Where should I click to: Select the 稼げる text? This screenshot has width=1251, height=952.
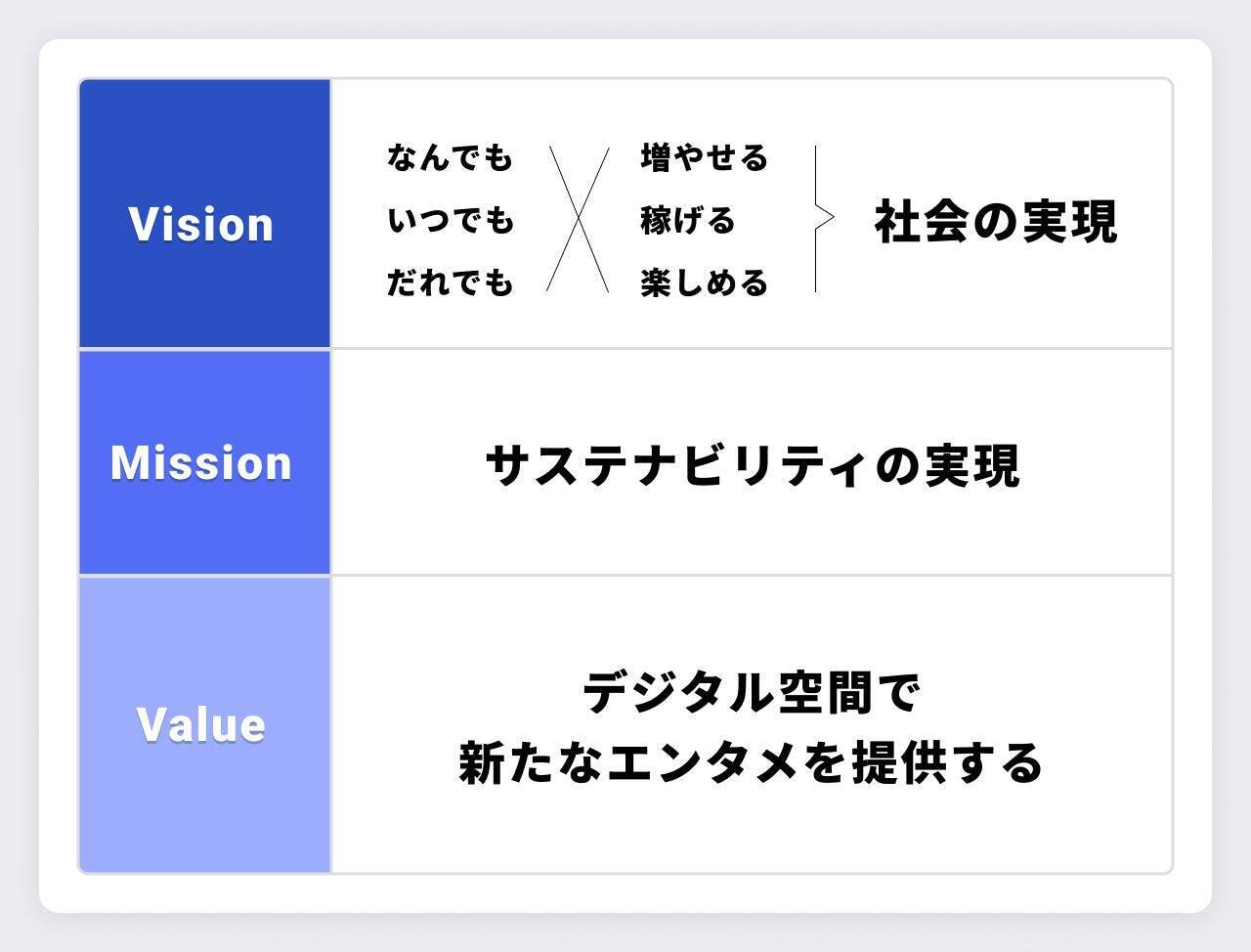[x=688, y=221]
